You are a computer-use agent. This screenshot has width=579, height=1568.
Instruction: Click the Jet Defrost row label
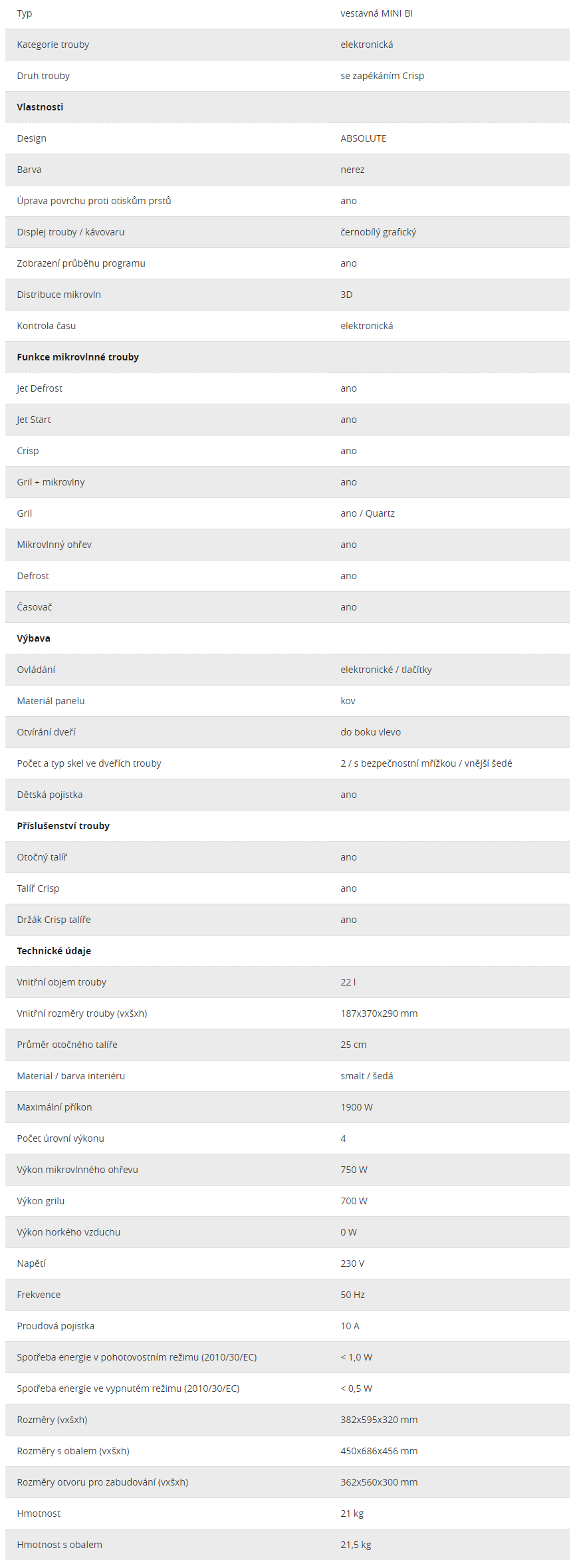(x=39, y=388)
